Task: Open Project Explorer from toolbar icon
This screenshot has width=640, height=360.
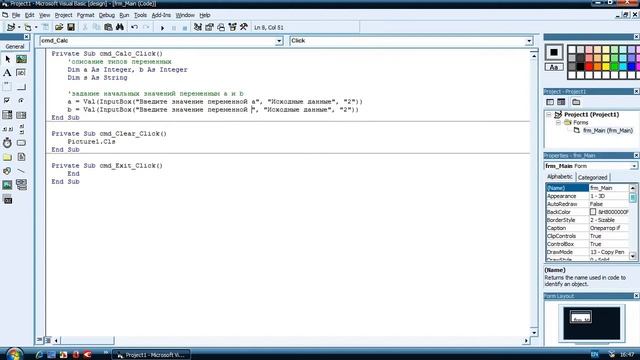Action: (x=198, y=27)
